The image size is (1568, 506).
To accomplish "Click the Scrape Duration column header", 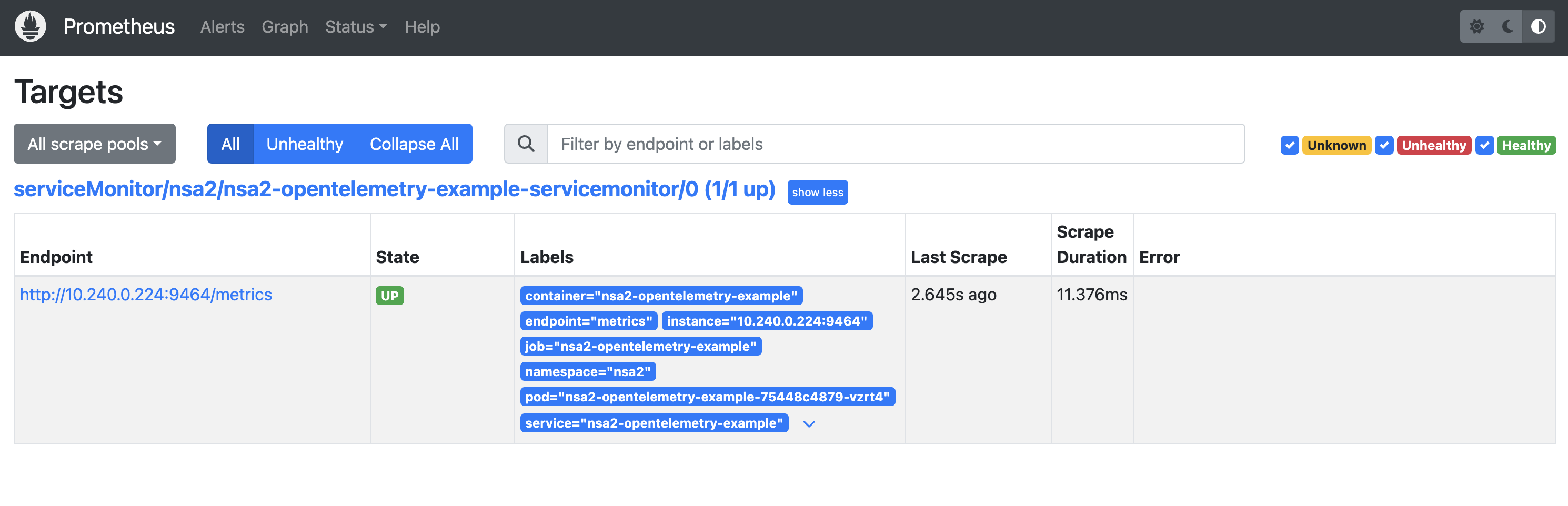I will [x=1091, y=245].
